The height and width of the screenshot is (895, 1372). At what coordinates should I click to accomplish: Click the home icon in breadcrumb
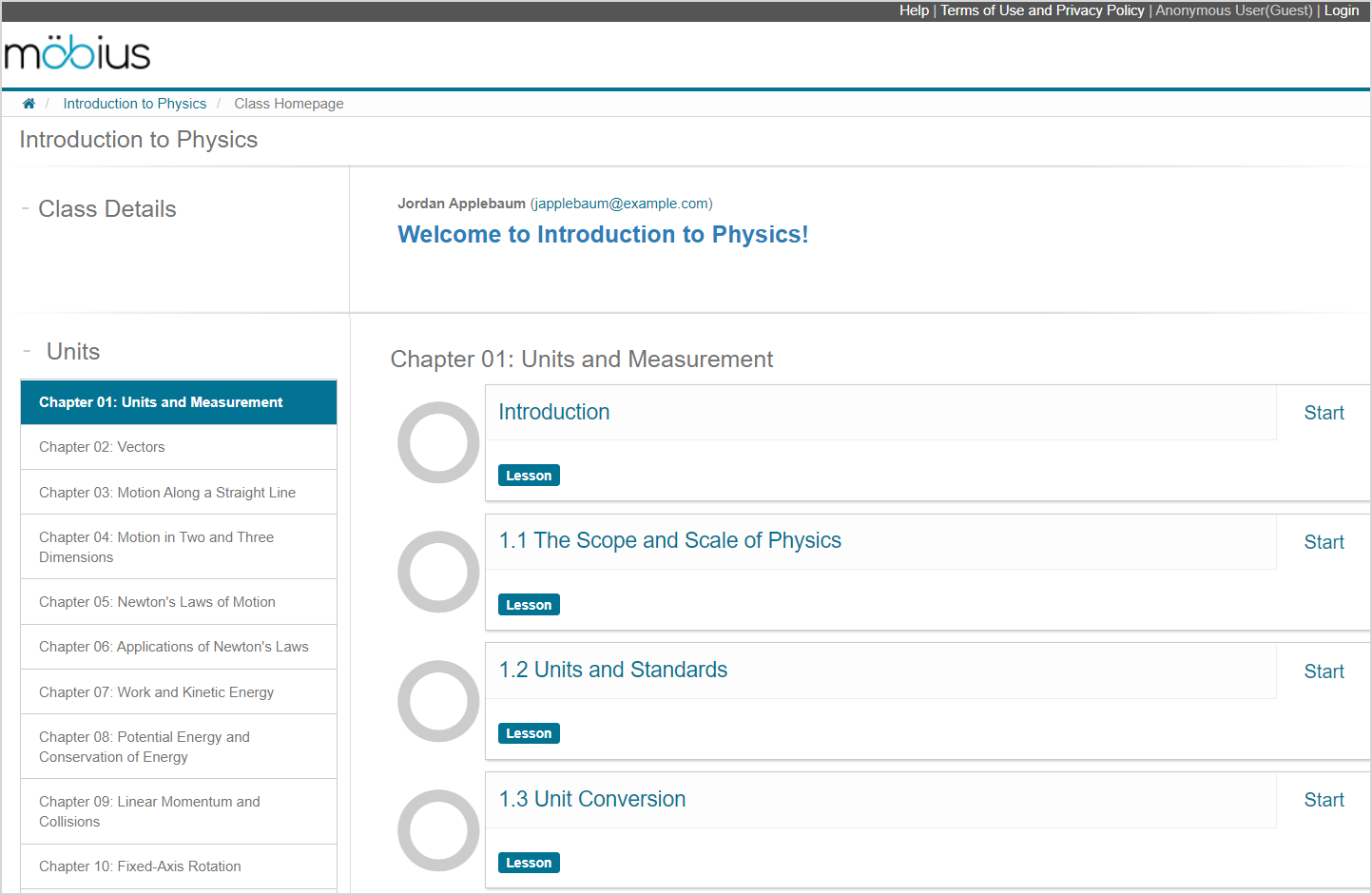point(29,104)
